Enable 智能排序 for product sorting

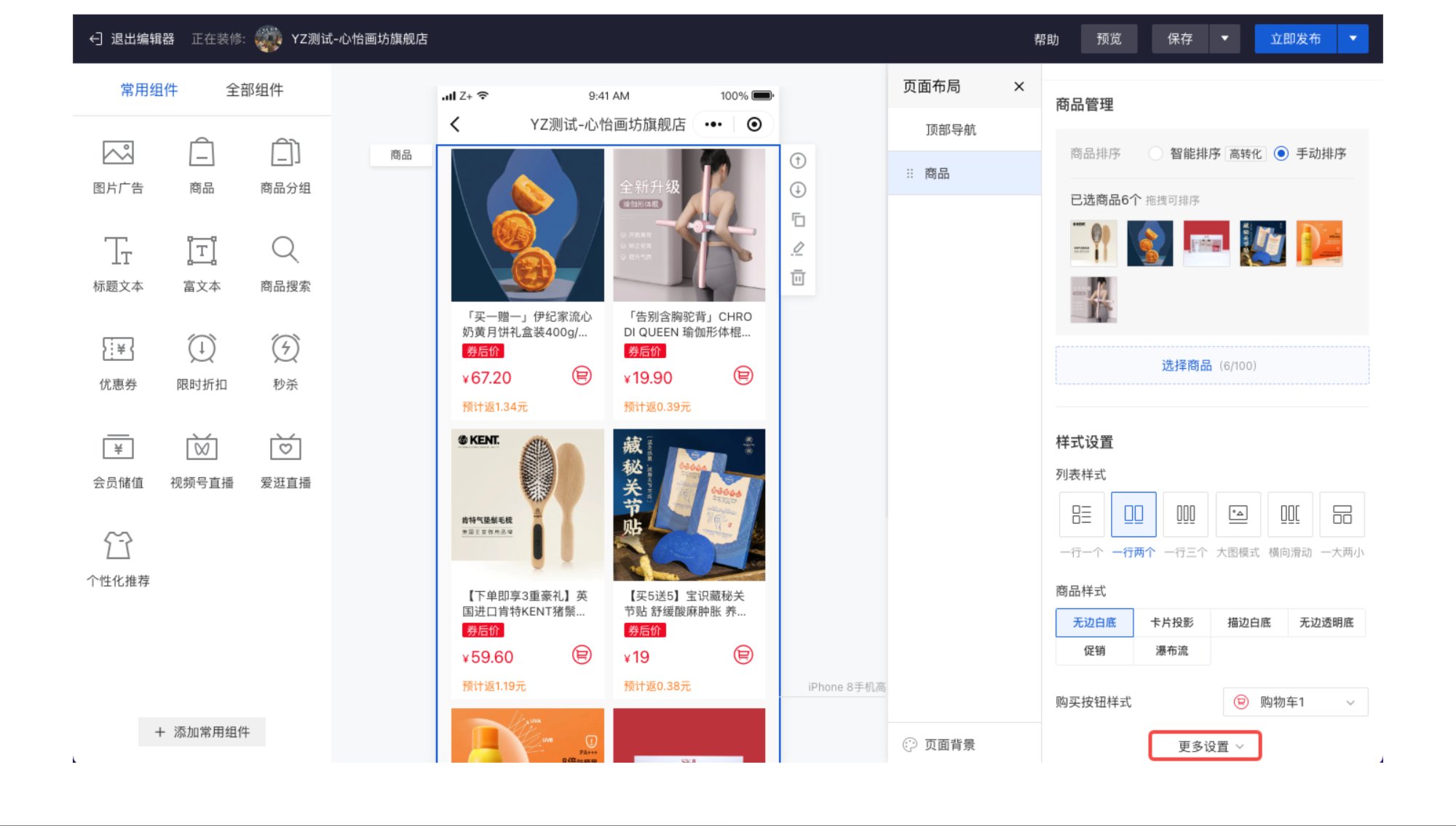coord(1156,154)
